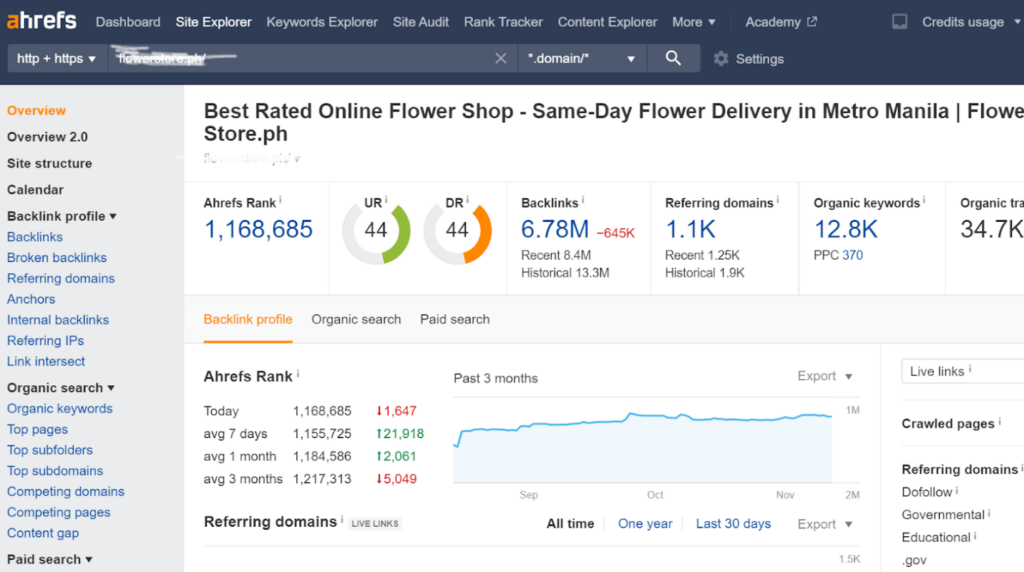The width and height of the screenshot is (1024, 572).
Task: Click info icon beside Organic keywords
Action: [x=924, y=200]
